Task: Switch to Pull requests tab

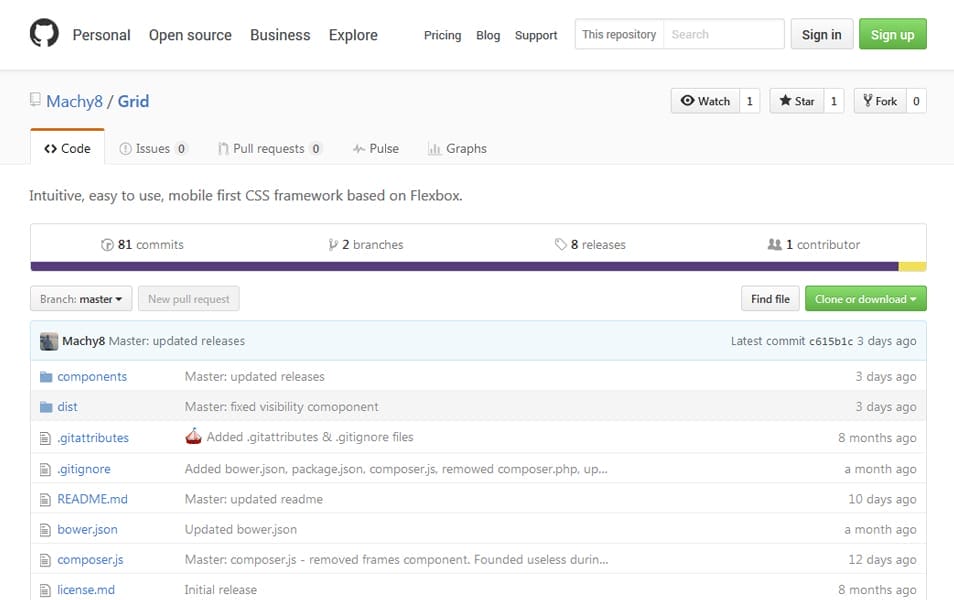Action: click(x=270, y=148)
